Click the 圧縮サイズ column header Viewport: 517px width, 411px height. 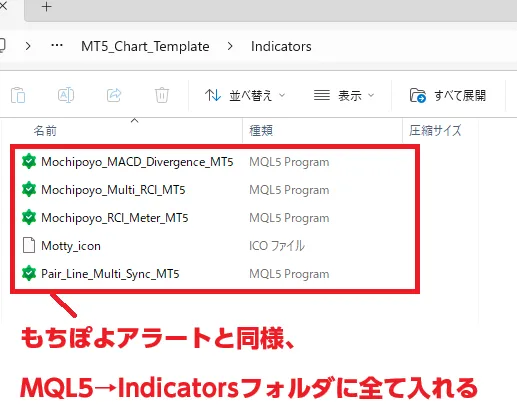tap(435, 131)
